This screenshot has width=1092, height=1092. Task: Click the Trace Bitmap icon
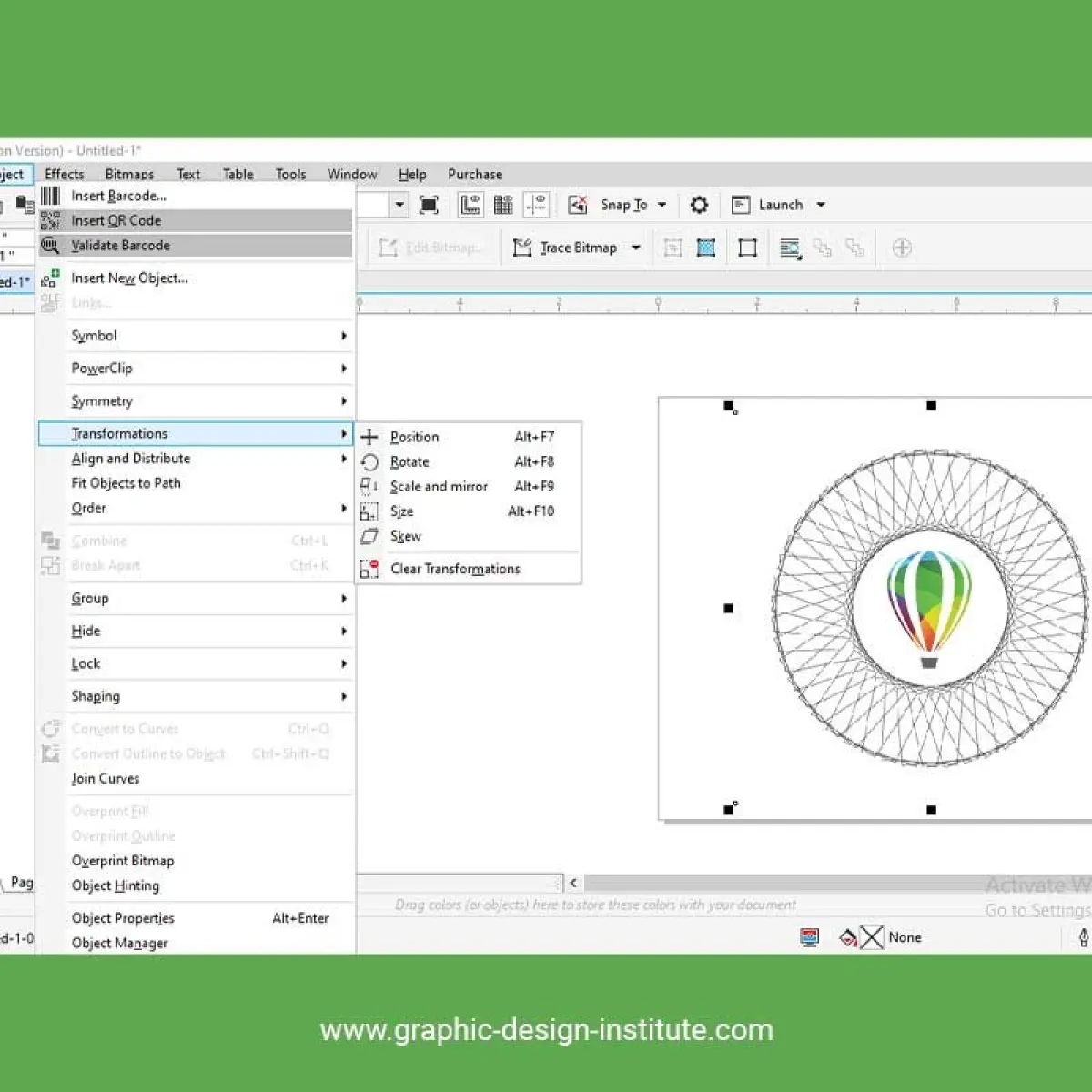pos(522,248)
